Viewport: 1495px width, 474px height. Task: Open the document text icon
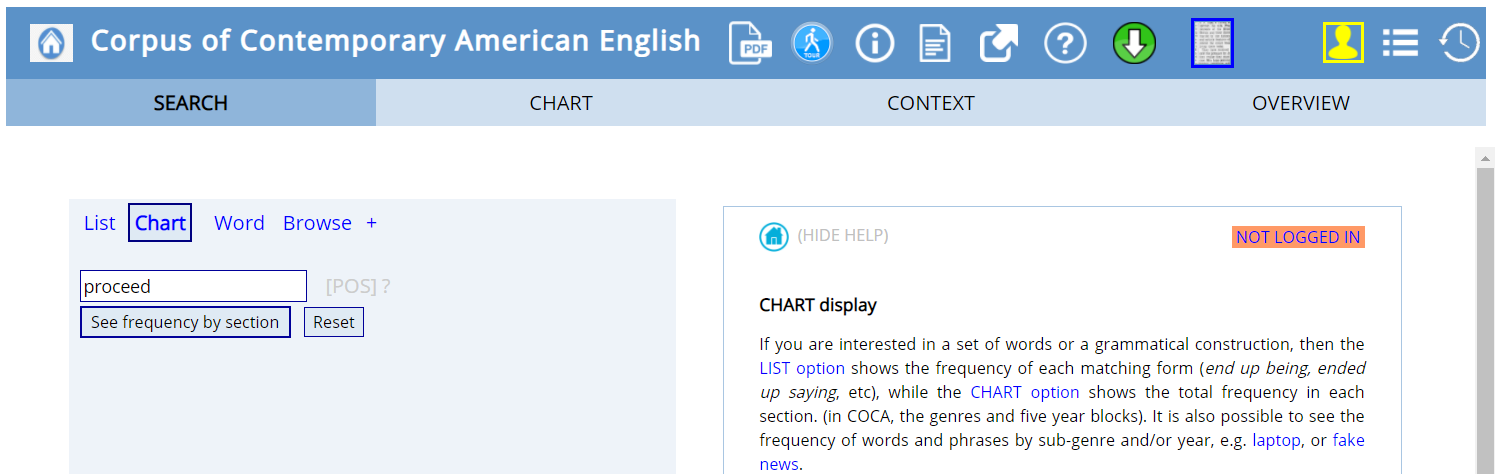coord(935,43)
